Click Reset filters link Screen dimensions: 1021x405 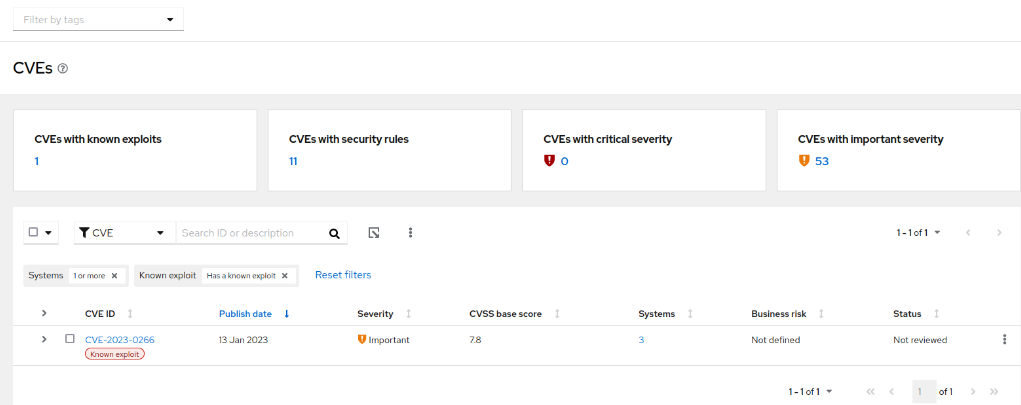pos(343,275)
